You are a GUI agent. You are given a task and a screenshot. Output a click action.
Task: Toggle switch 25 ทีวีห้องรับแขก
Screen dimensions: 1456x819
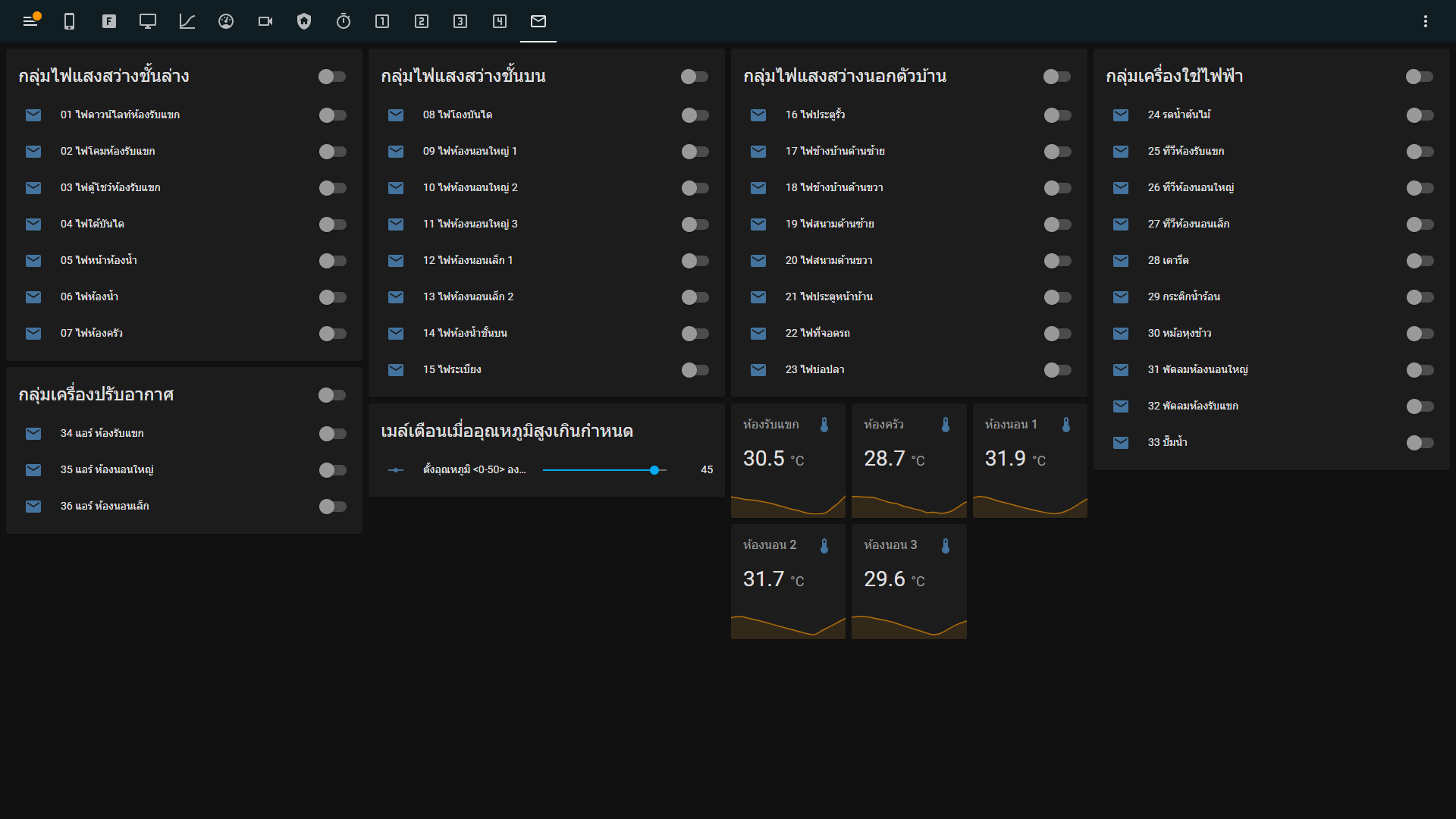click(x=1420, y=152)
